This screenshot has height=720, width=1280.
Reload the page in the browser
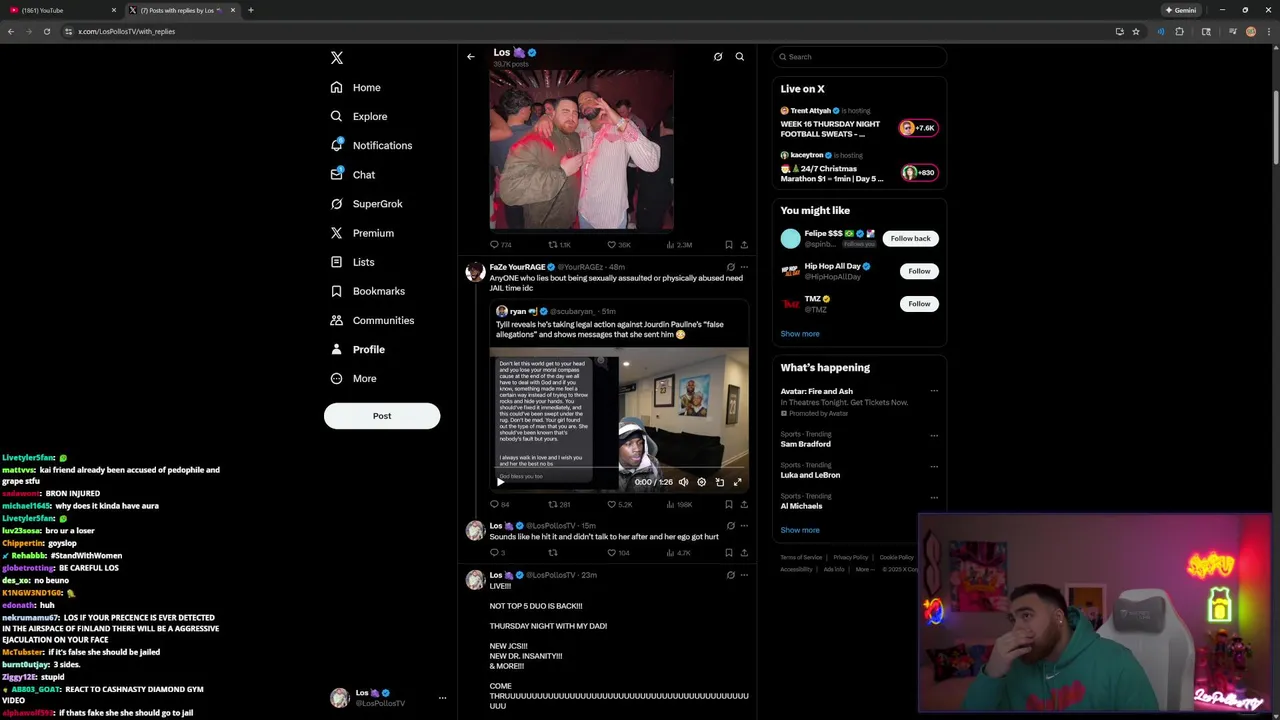click(46, 31)
